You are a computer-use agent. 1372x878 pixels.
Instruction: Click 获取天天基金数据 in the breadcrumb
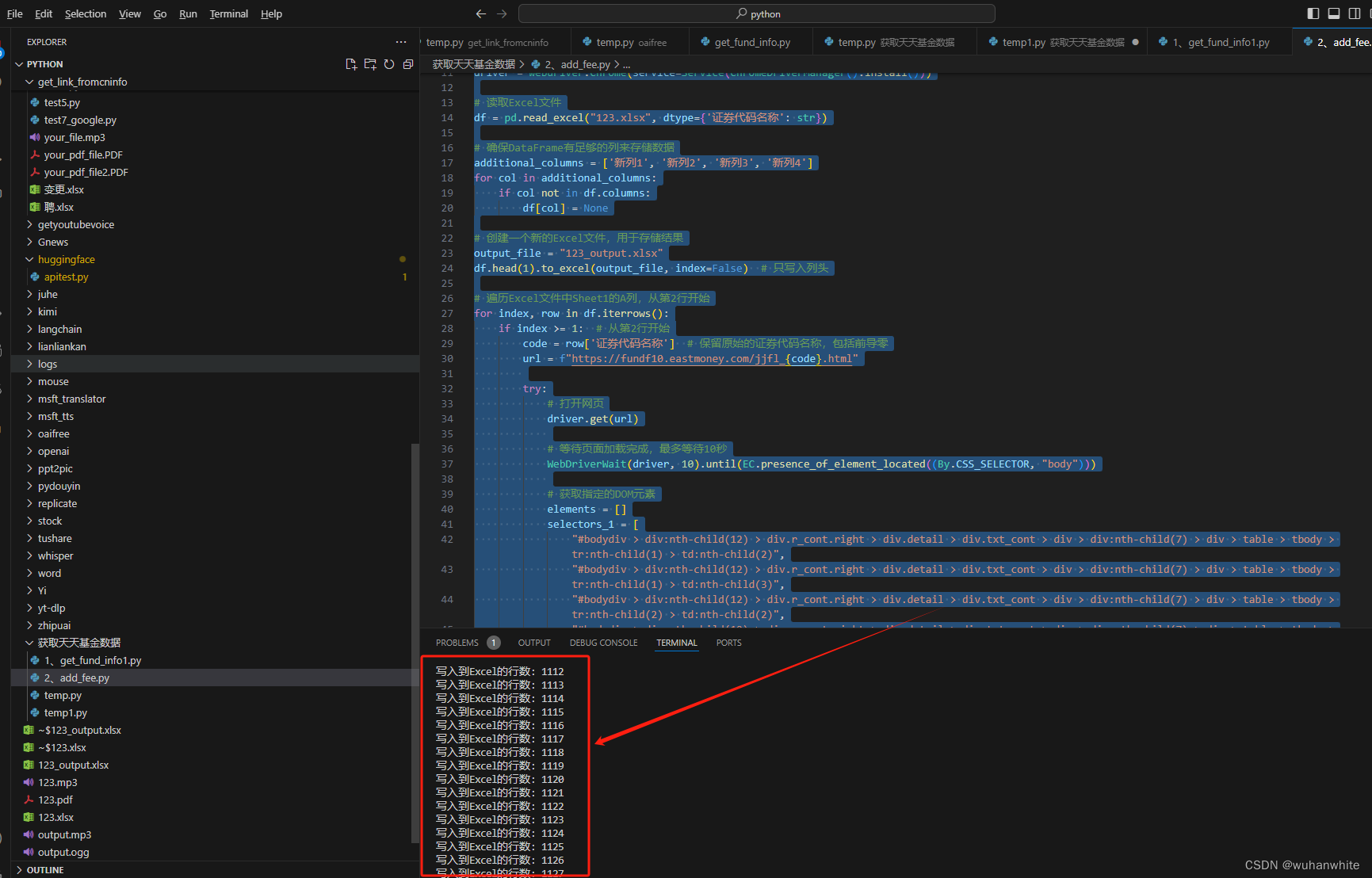pyautogui.click(x=474, y=64)
